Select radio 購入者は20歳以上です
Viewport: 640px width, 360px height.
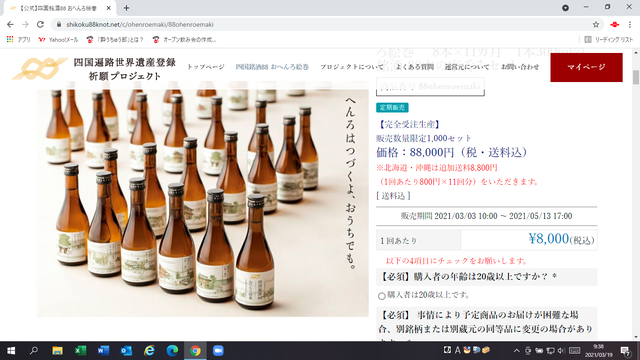(x=382, y=296)
